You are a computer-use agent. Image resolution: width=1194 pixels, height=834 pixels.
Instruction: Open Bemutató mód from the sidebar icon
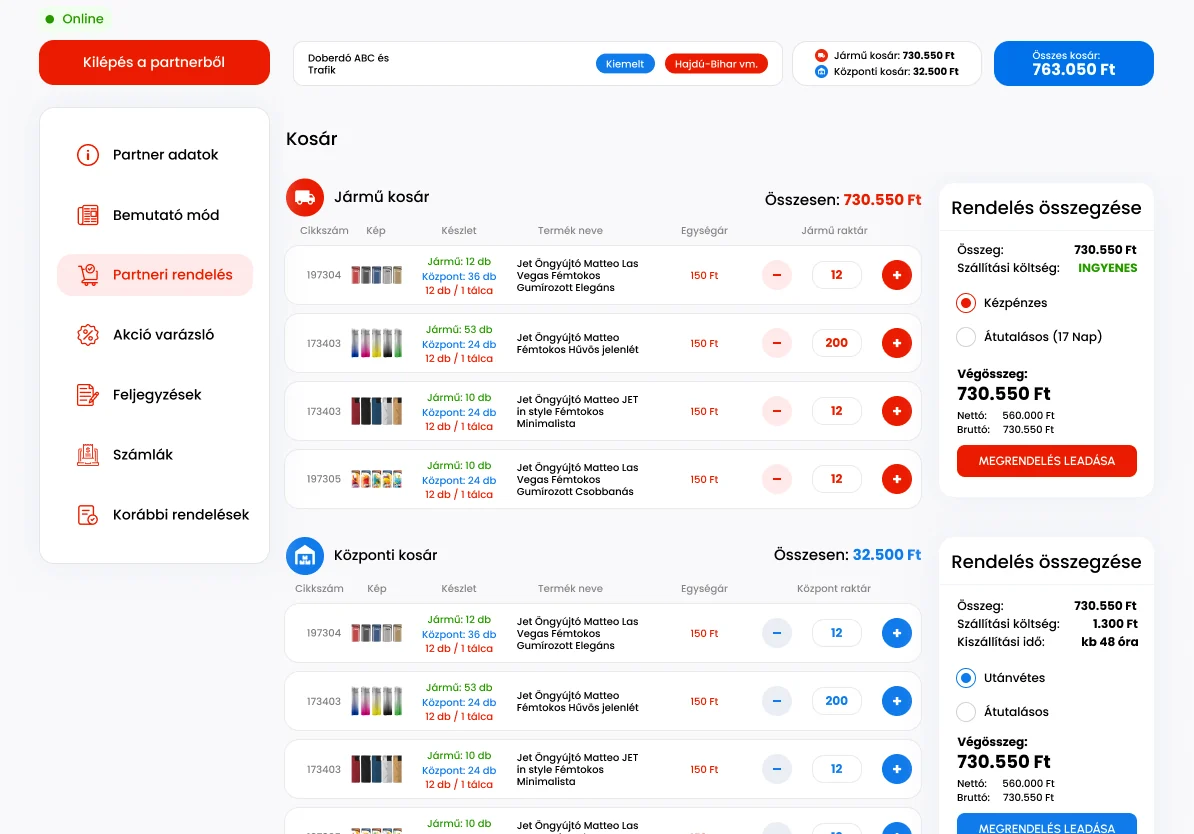88,215
